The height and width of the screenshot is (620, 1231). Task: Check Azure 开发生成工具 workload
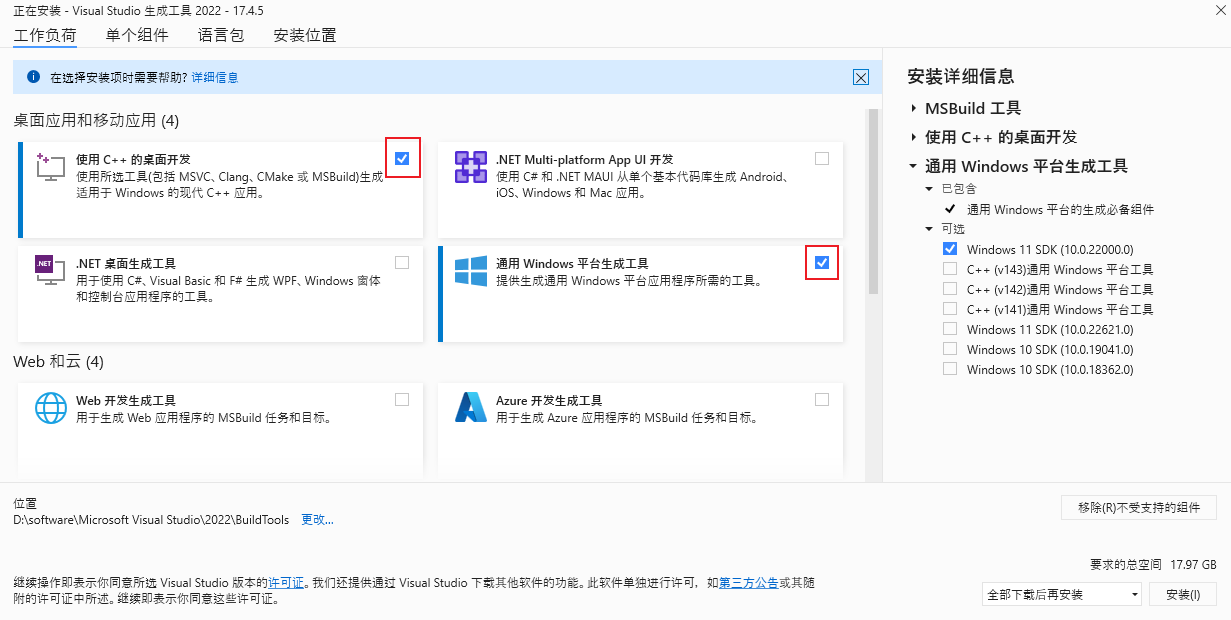[822, 399]
